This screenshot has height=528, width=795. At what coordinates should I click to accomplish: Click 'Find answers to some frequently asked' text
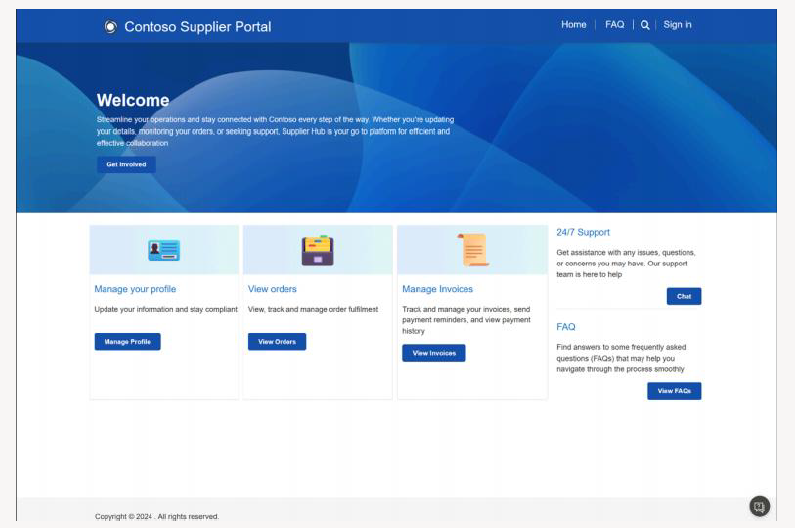(x=621, y=358)
